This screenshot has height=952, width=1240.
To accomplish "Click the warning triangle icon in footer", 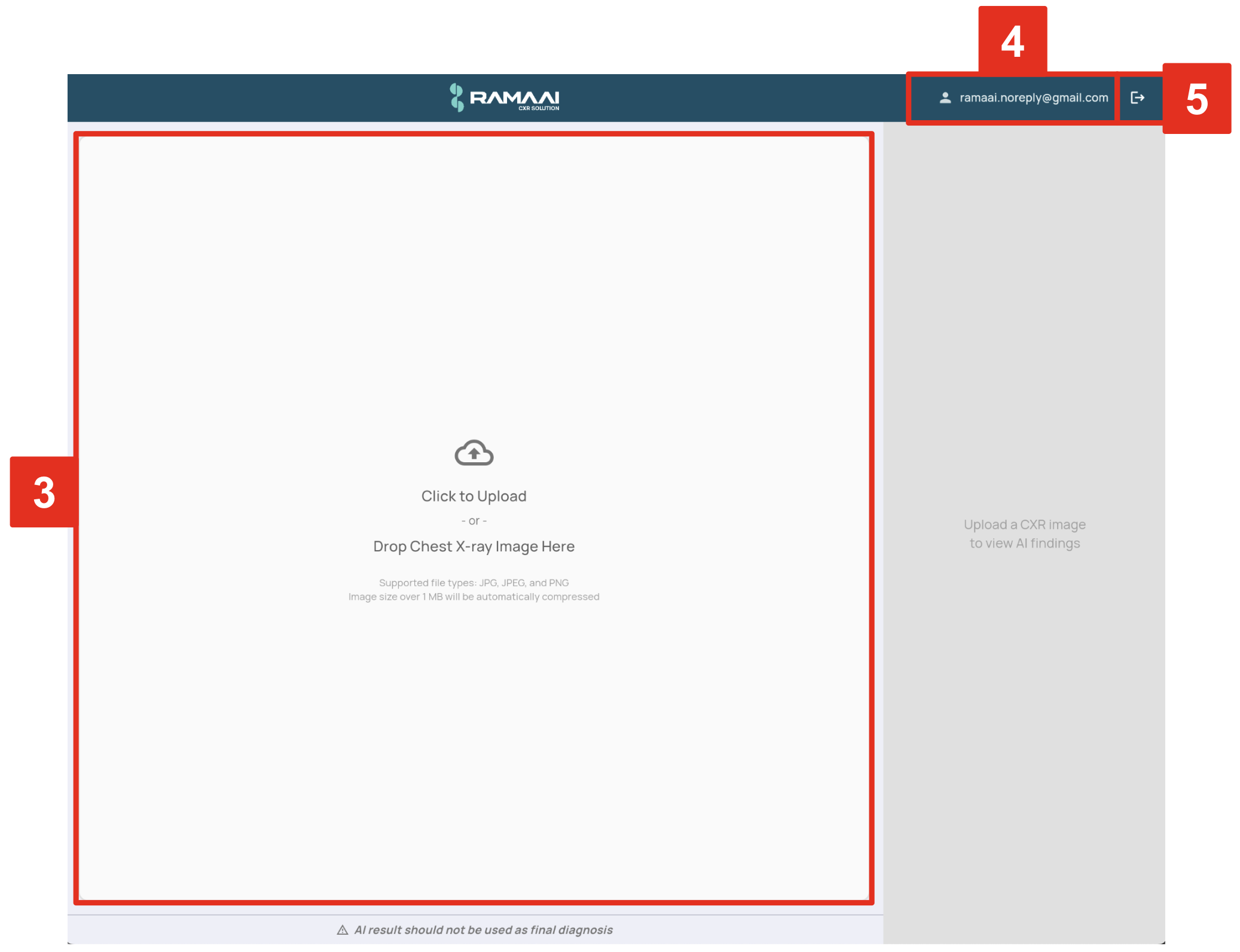I will tap(342, 930).
